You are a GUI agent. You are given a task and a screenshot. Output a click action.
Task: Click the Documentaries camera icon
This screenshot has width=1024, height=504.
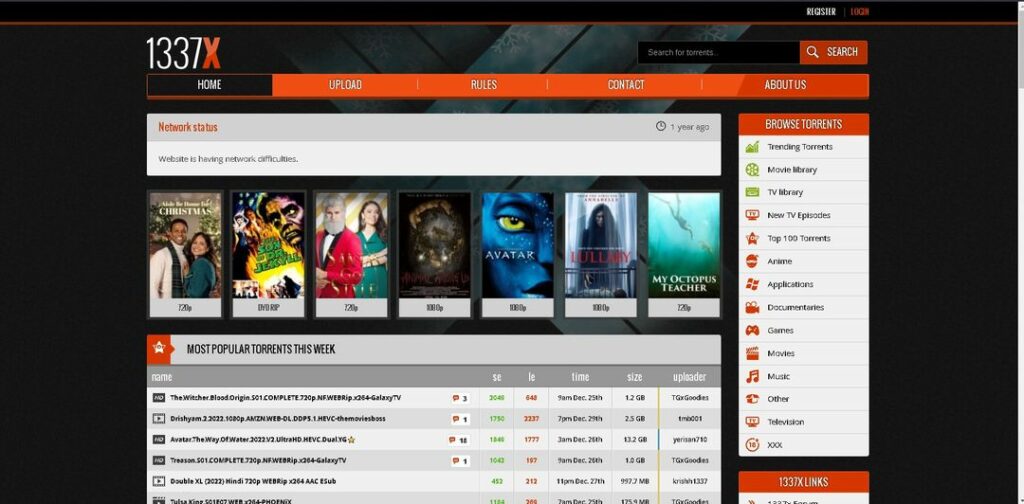point(752,307)
